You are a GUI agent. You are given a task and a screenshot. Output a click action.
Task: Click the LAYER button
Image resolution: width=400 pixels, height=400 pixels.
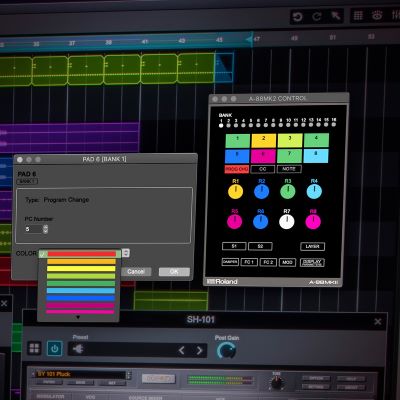click(x=312, y=246)
